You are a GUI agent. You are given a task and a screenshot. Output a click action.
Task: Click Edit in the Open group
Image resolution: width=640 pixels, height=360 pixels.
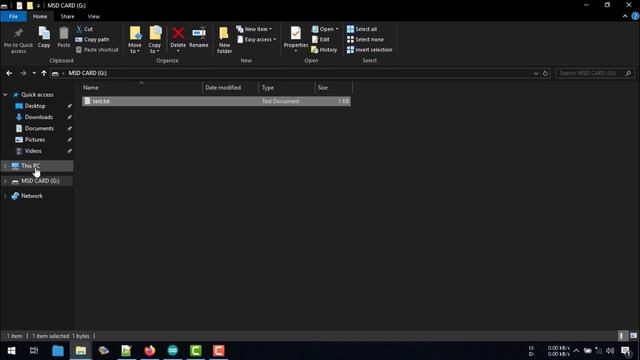[x=320, y=40]
